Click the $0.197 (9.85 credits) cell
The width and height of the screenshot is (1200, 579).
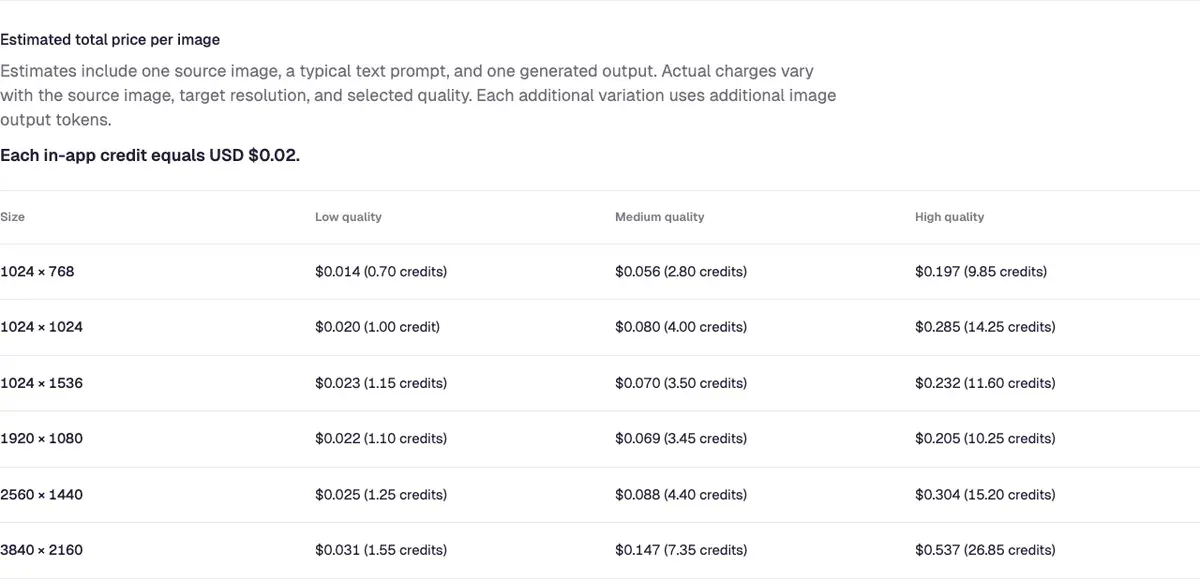coord(981,272)
